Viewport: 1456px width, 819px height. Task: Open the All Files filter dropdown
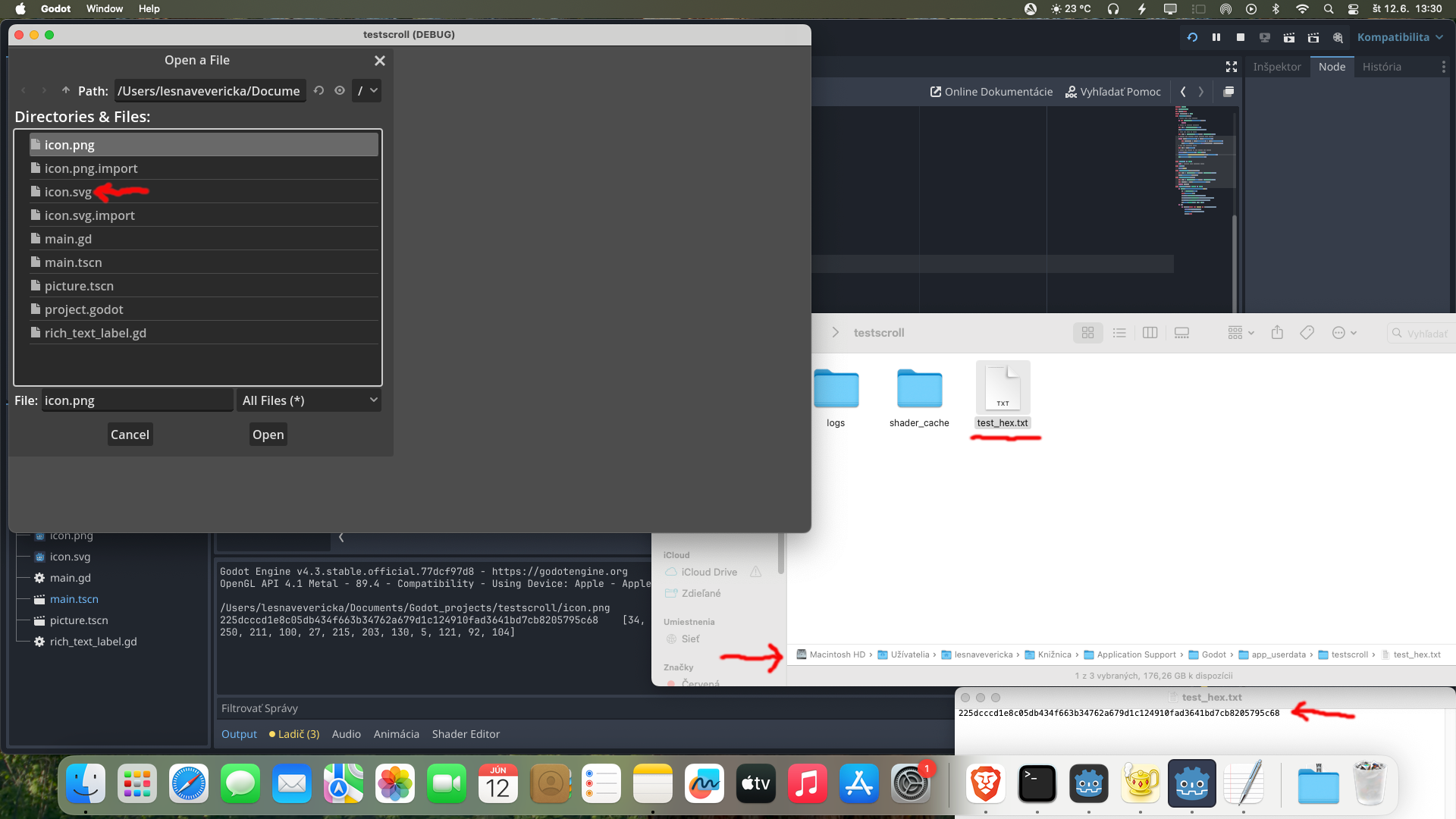[x=309, y=400]
